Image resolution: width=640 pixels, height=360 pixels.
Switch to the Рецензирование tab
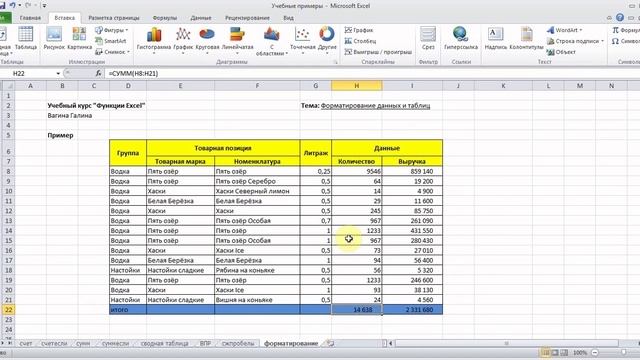[247, 18]
